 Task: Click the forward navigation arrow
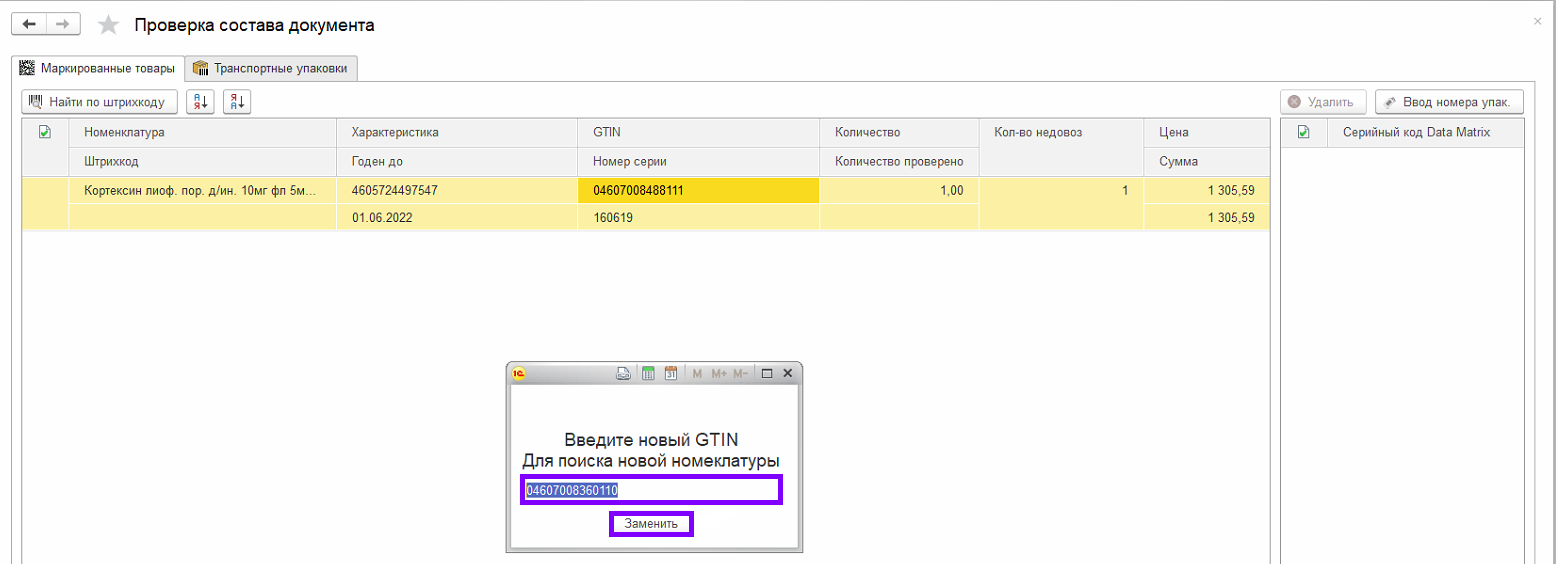click(x=63, y=24)
